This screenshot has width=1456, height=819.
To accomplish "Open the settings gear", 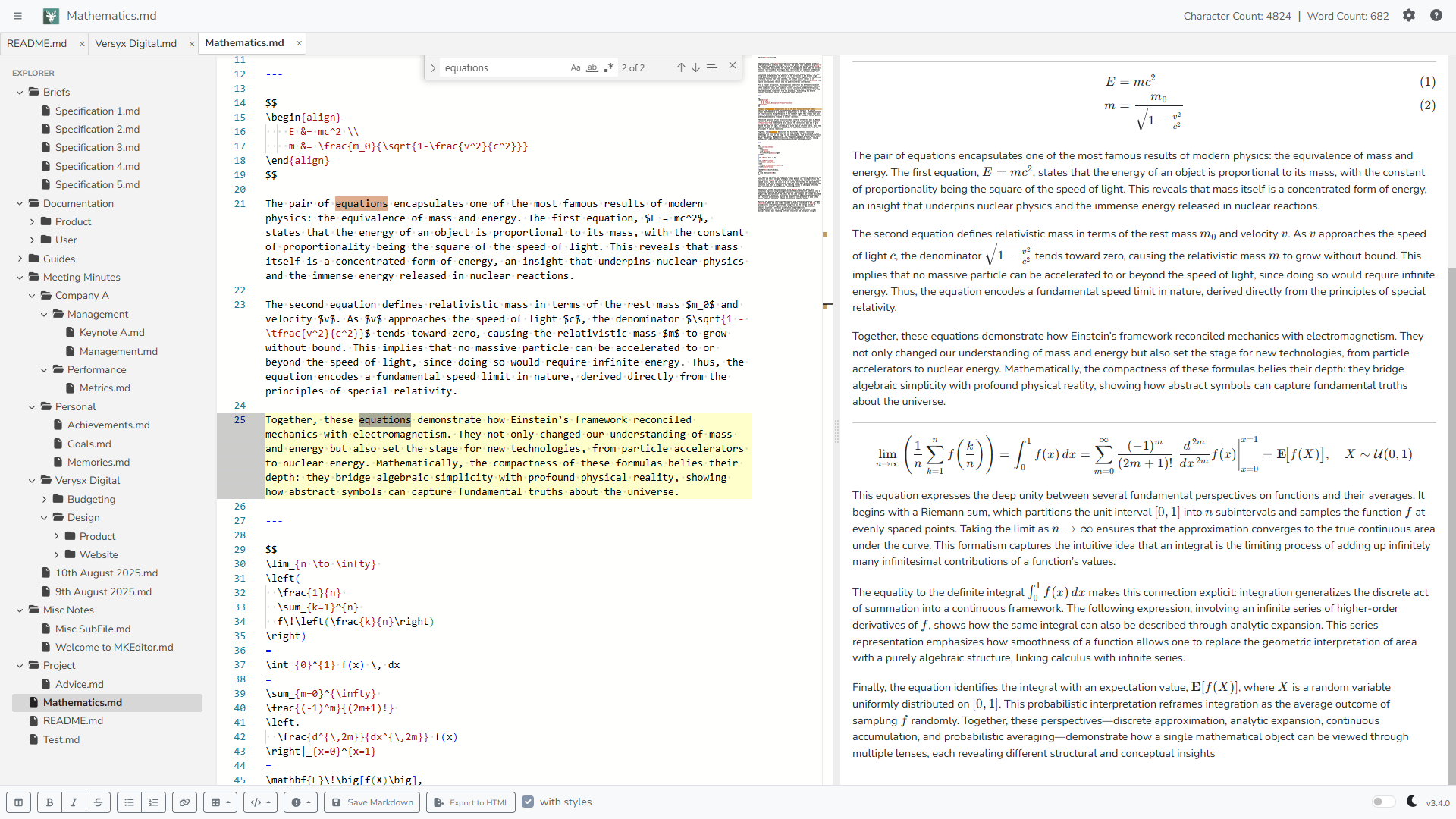I will pyautogui.click(x=1409, y=16).
